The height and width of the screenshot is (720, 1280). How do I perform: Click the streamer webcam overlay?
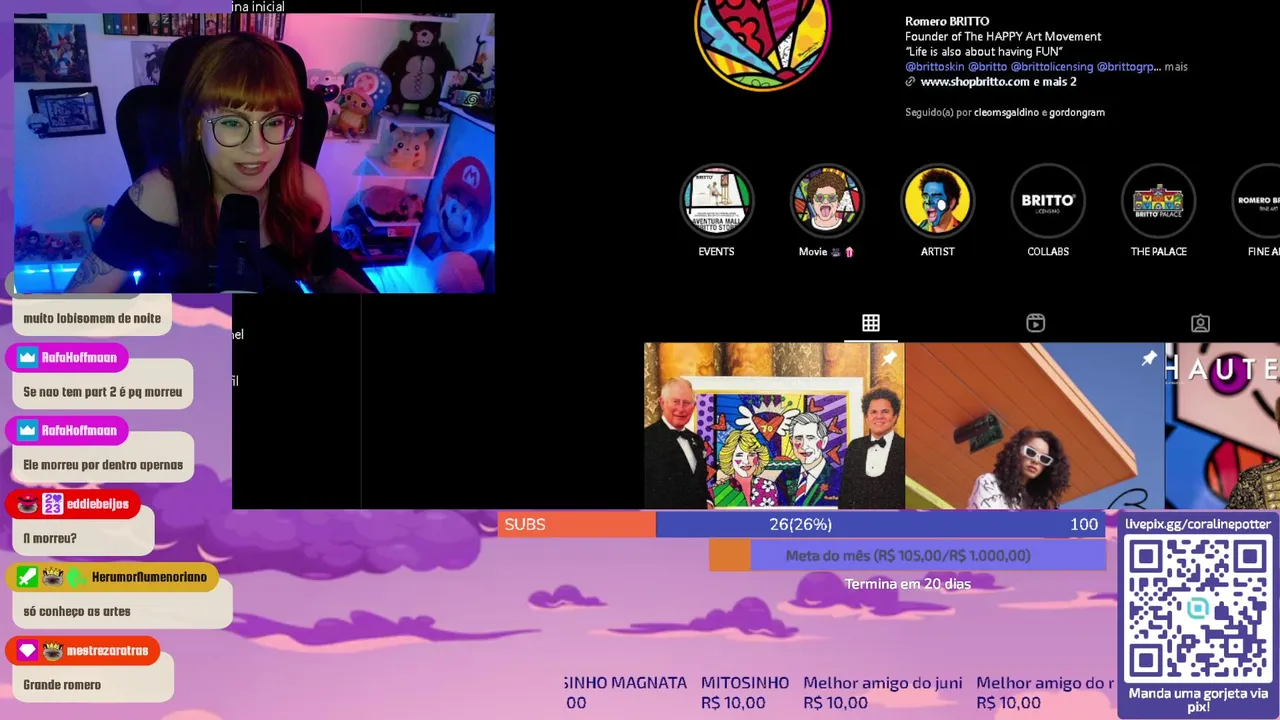pos(254,153)
